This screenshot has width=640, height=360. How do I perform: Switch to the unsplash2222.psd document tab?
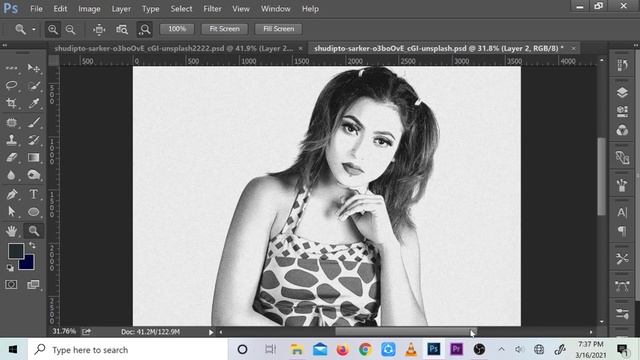(x=173, y=48)
